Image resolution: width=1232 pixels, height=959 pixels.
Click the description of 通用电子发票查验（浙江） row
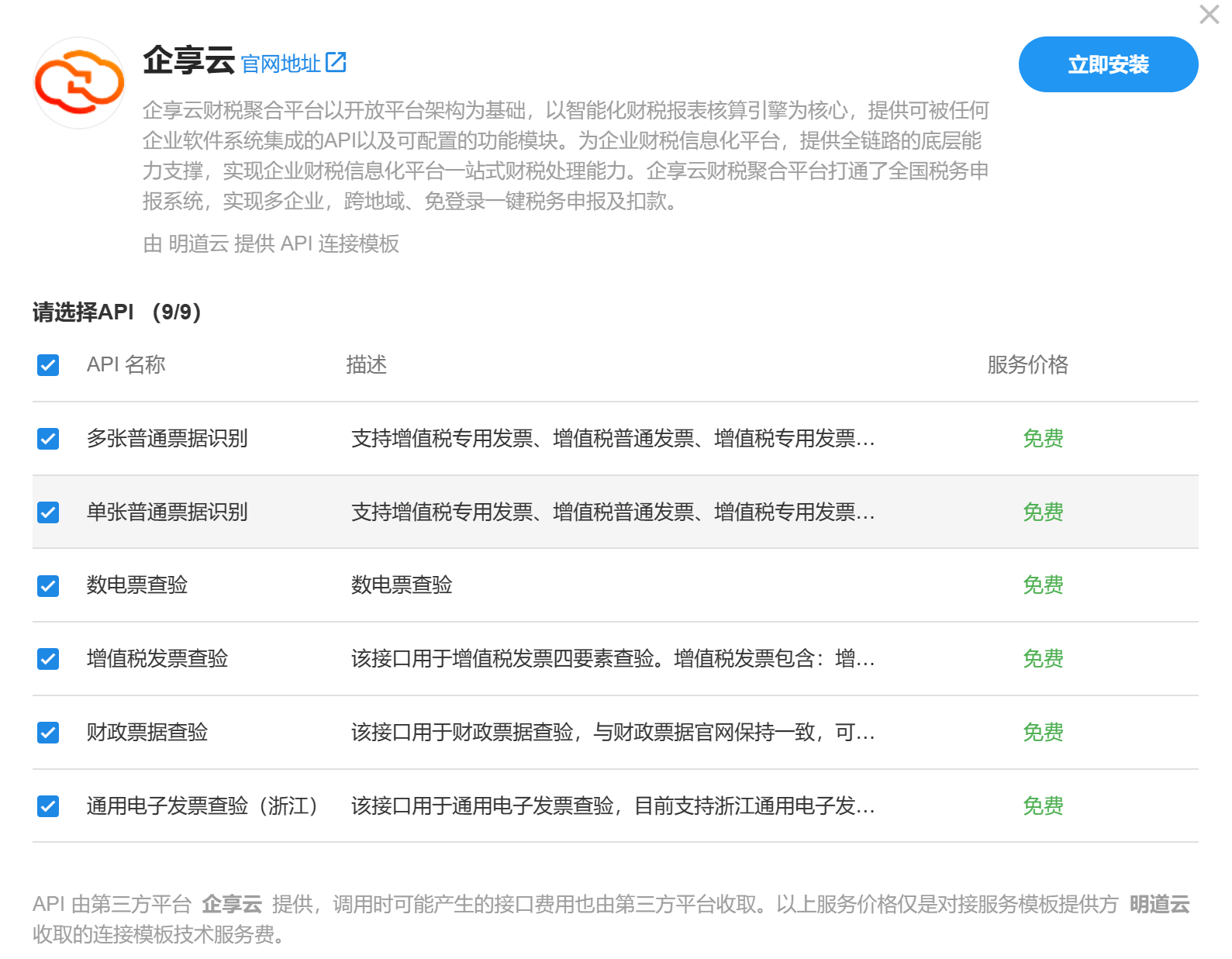613,806
